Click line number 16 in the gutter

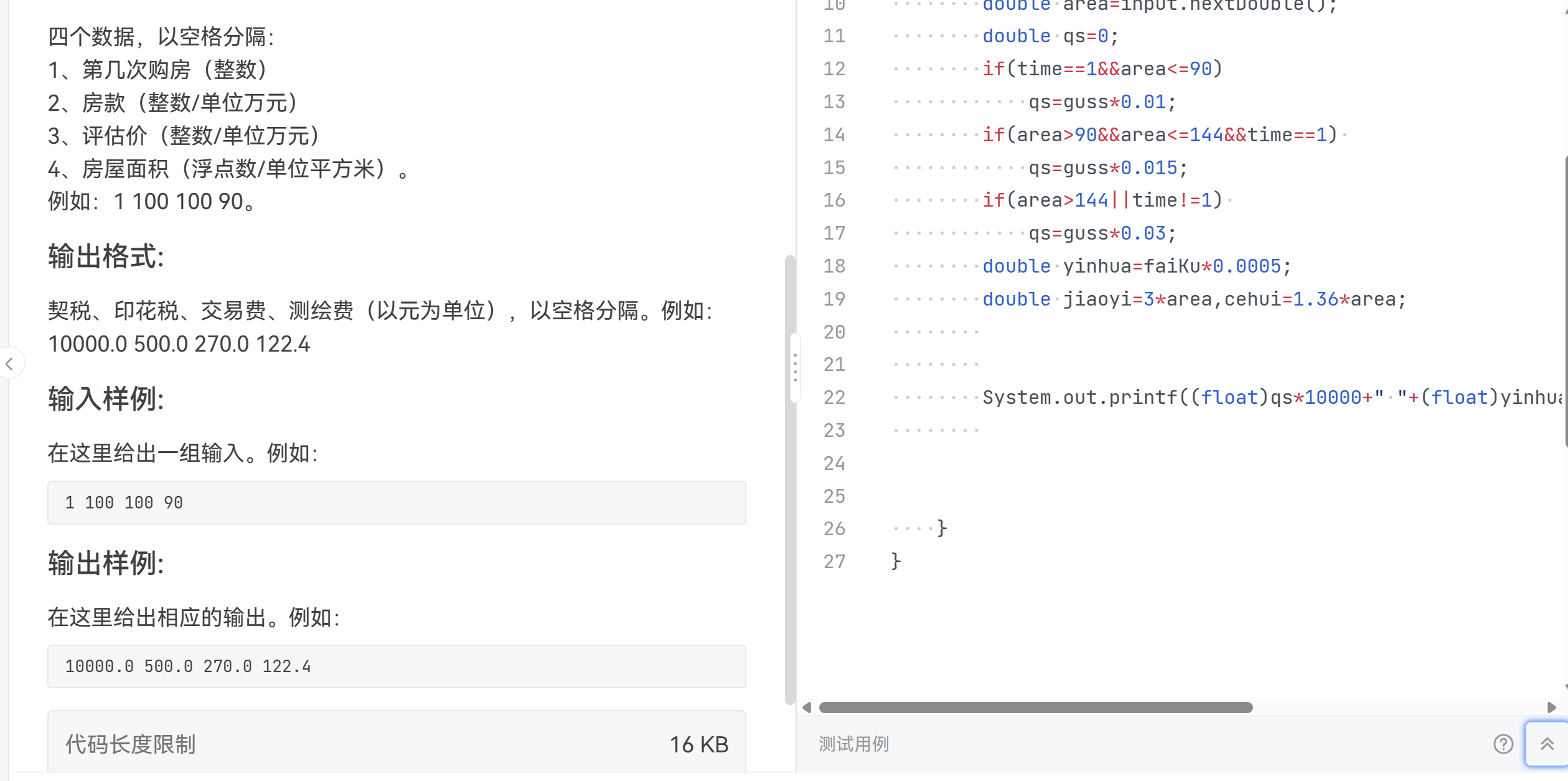[x=834, y=200]
